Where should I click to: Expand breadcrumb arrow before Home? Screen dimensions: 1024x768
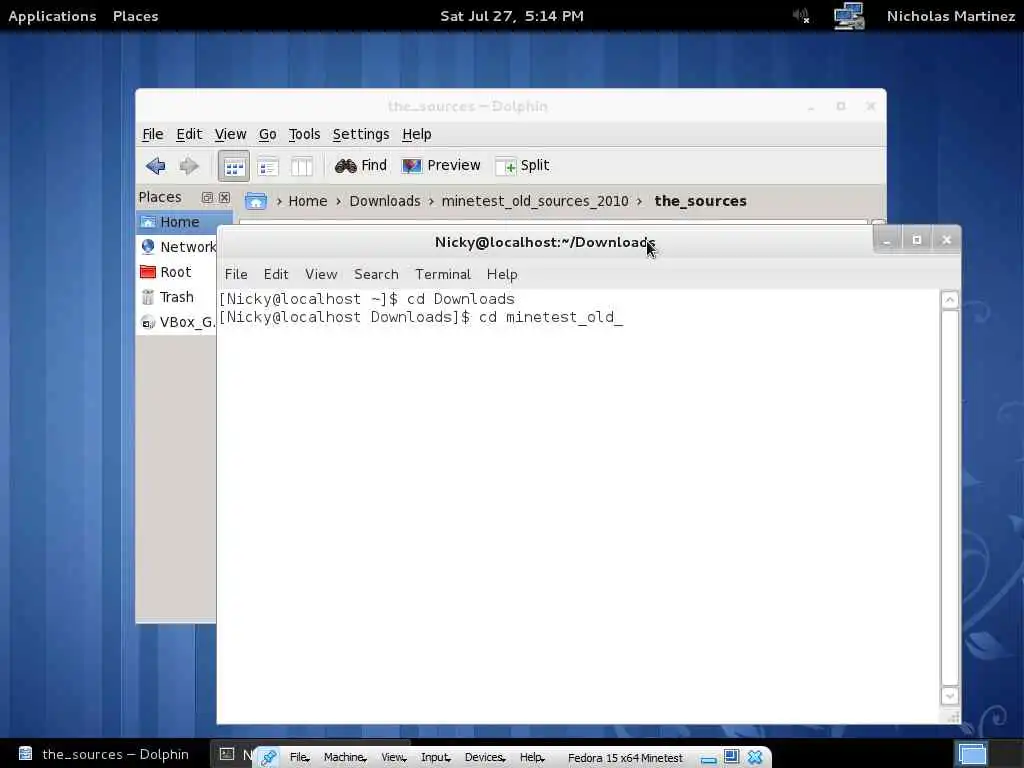[x=279, y=202]
